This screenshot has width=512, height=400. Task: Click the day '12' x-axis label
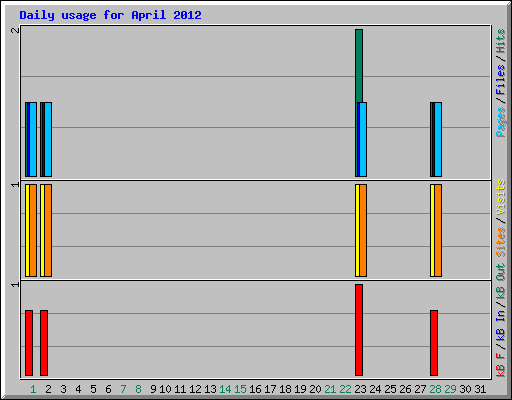coord(195,389)
